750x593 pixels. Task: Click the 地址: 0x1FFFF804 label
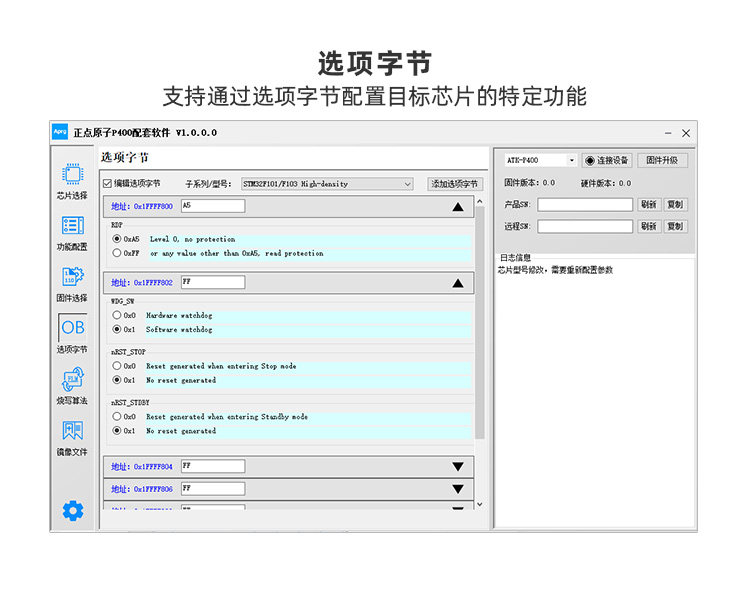click(x=142, y=467)
